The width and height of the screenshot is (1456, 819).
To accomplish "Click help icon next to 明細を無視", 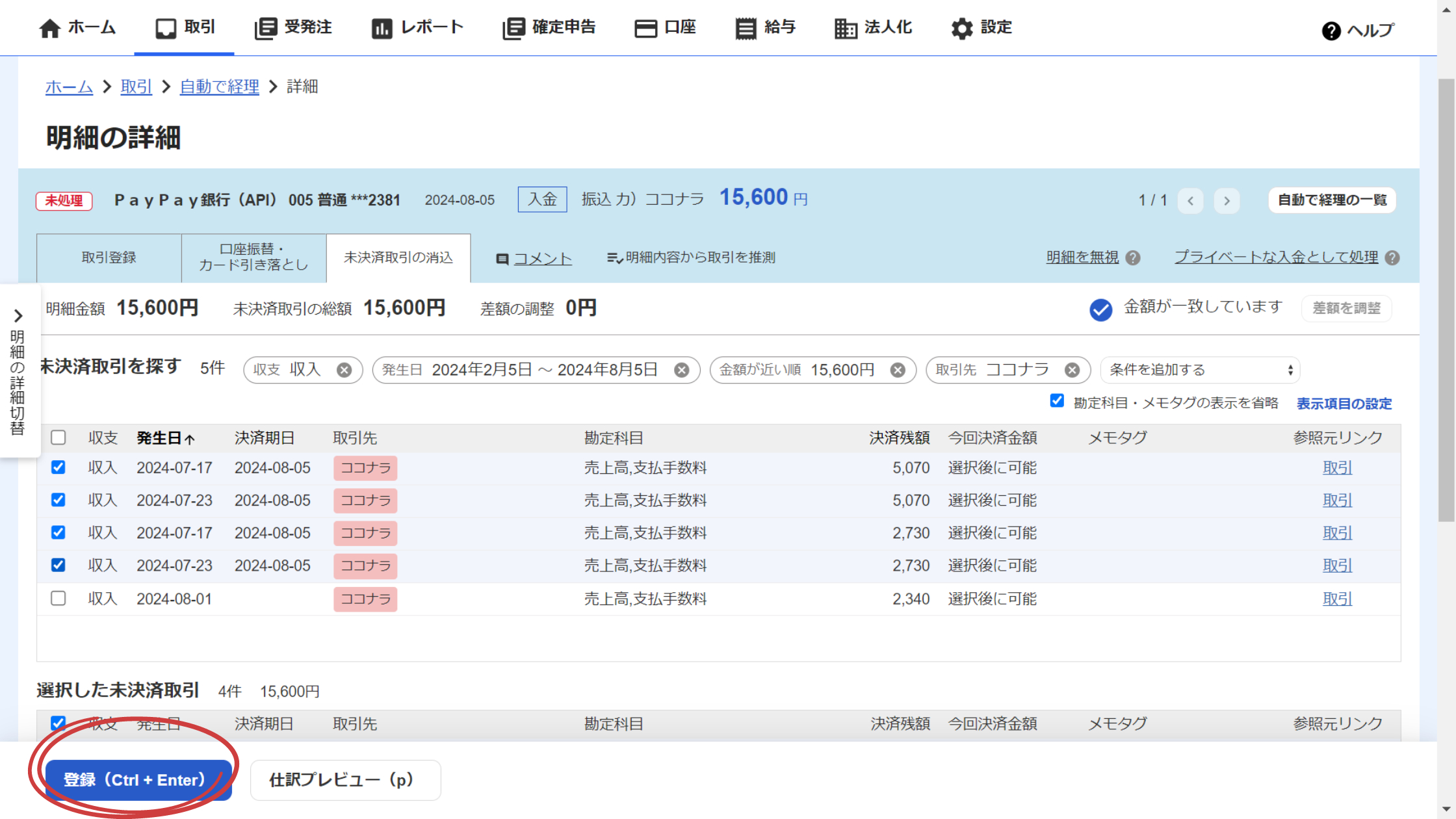I will (x=1133, y=258).
